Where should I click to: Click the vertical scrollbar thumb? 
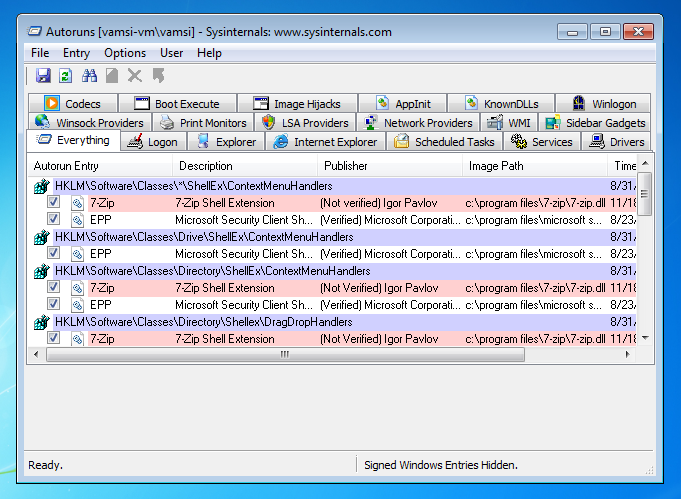[x=645, y=194]
